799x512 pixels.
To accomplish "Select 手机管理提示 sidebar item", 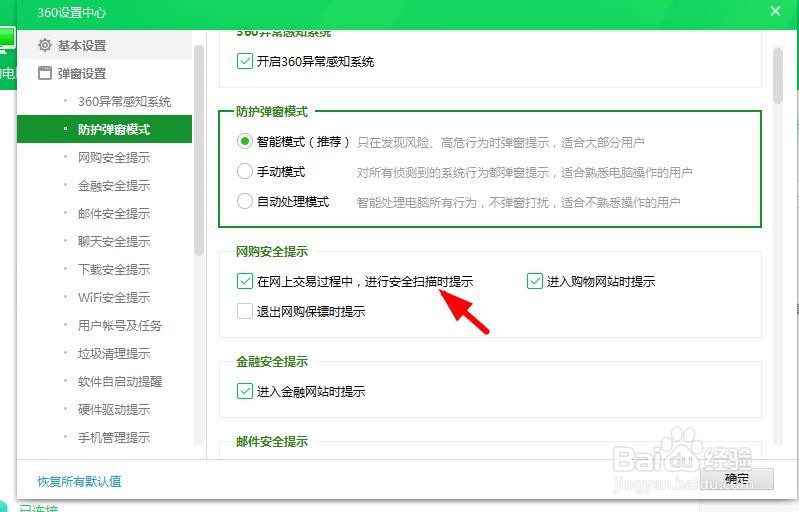I will (114, 438).
